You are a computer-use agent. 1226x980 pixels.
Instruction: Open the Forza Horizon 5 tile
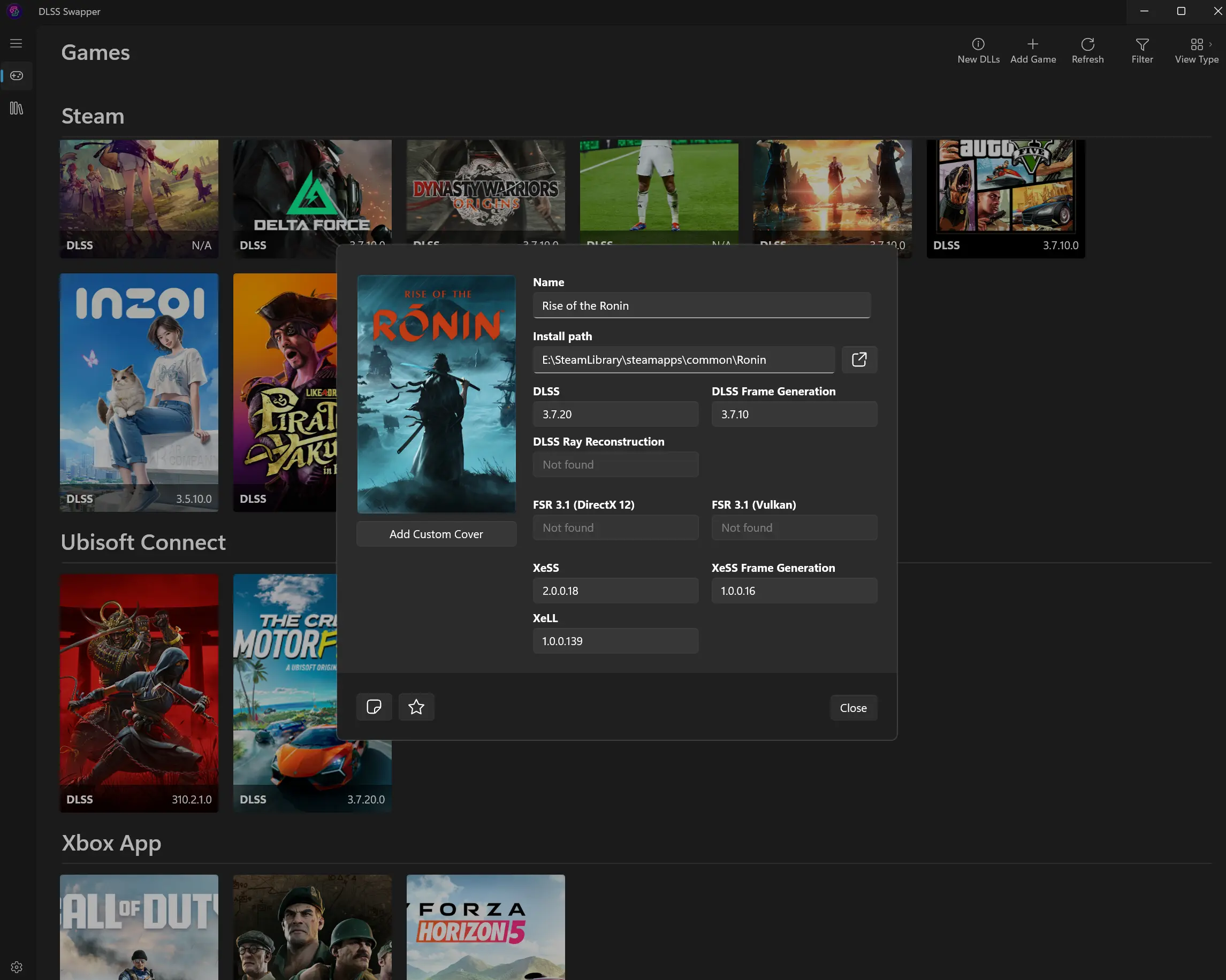tap(485, 927)
